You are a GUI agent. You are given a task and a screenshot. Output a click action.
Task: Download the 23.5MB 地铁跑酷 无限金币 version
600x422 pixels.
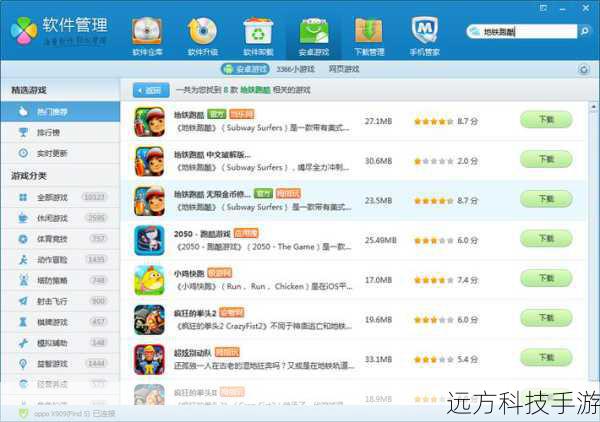pos(546,199)
